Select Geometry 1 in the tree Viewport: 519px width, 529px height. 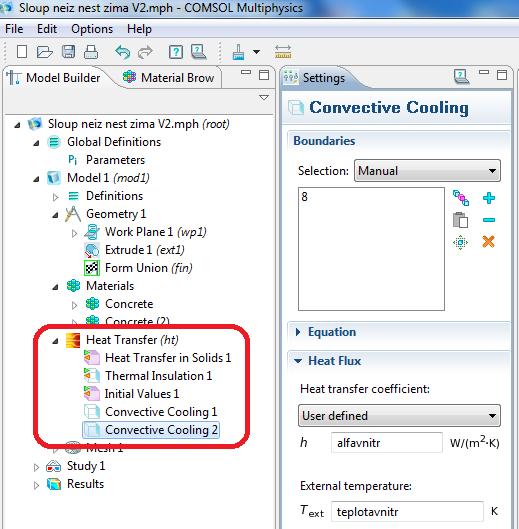pyautogui.click(x=116, y=214)
